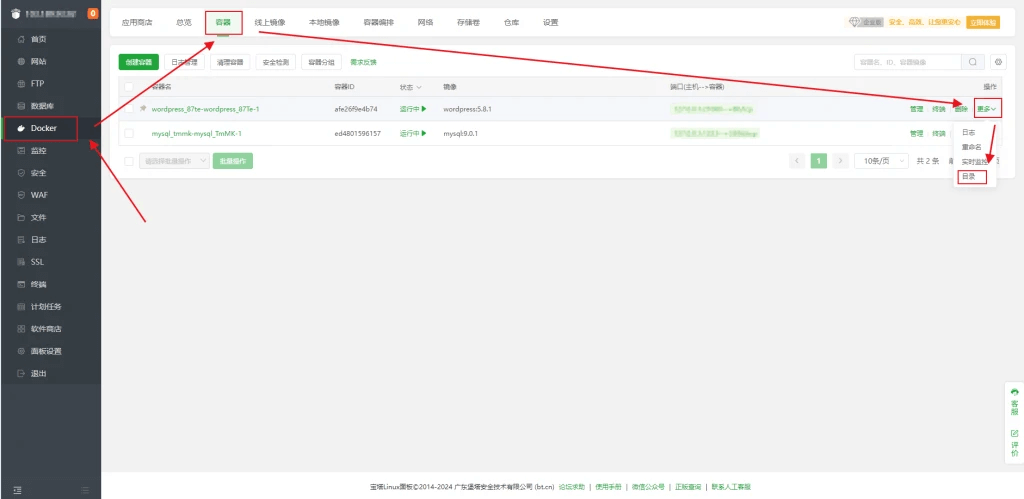Select 目录 in the 更多 menu

(968, 177)
